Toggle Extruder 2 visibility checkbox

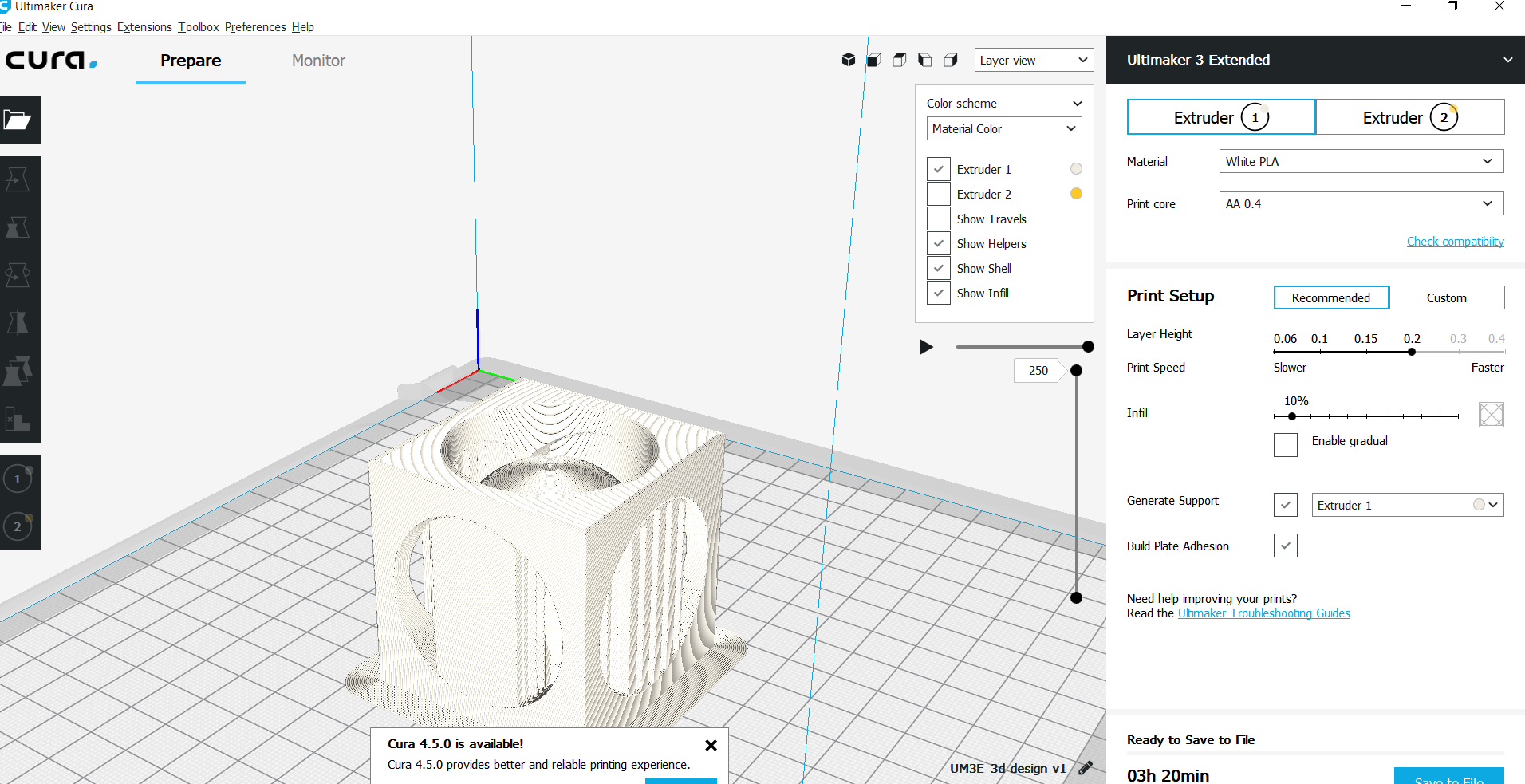939,194
